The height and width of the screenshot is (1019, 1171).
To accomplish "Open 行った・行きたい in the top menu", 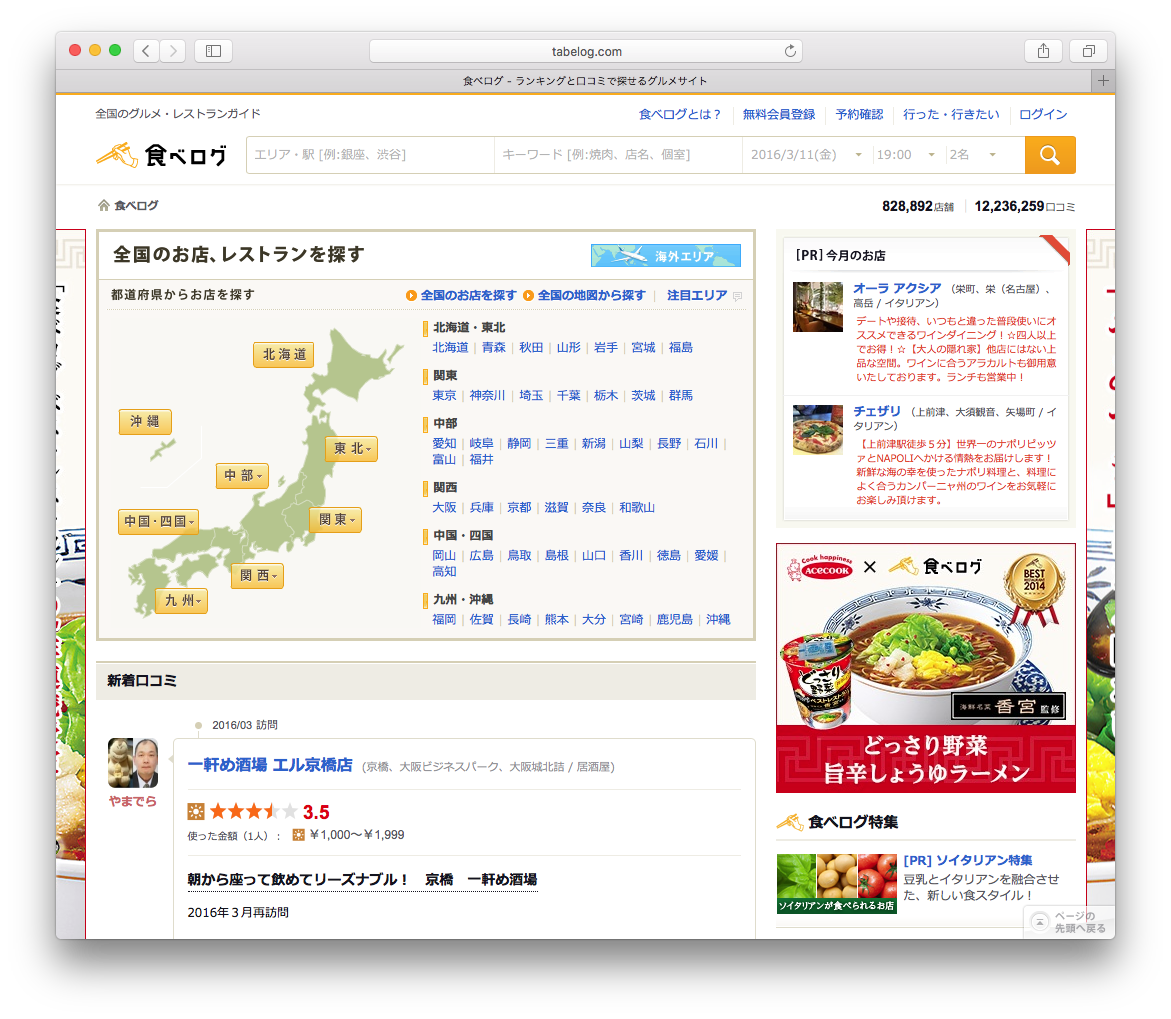I will tap(951, 114).
